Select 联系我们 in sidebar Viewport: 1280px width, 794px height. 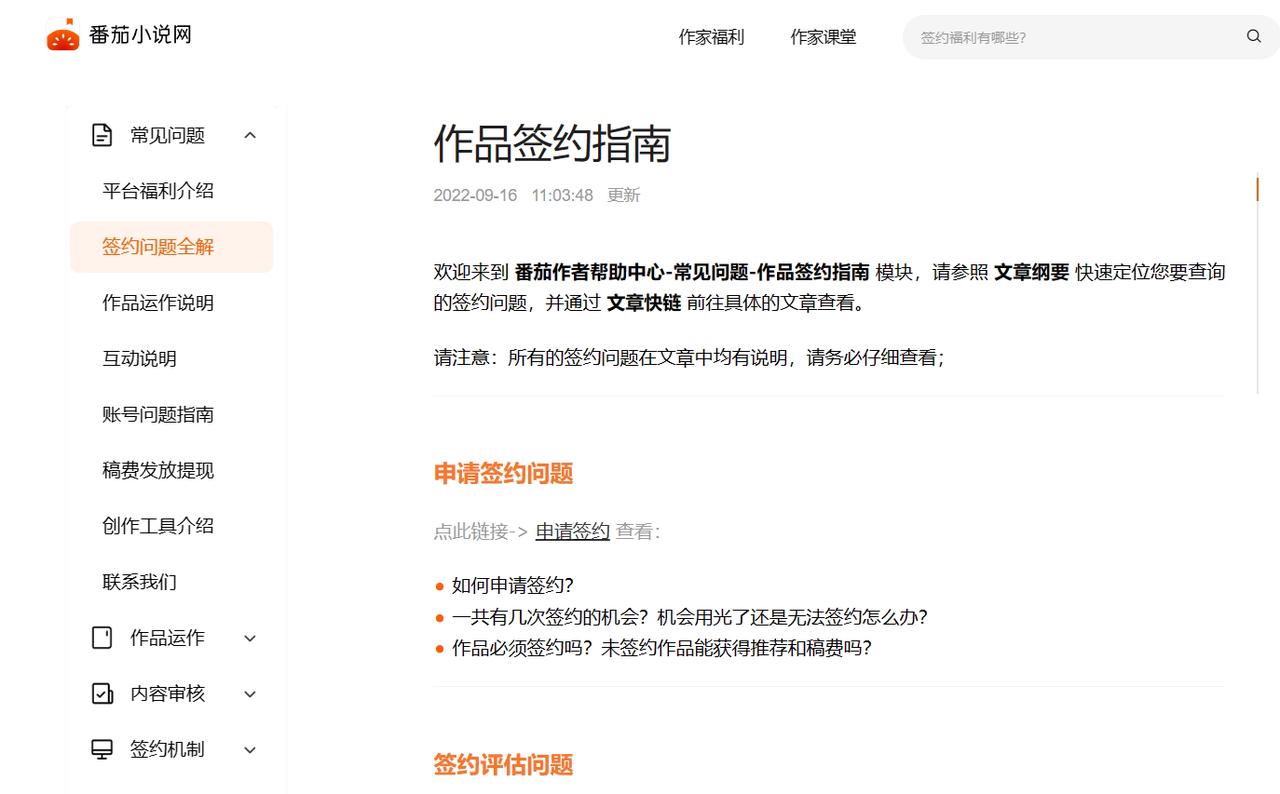(x=139, y=582)
